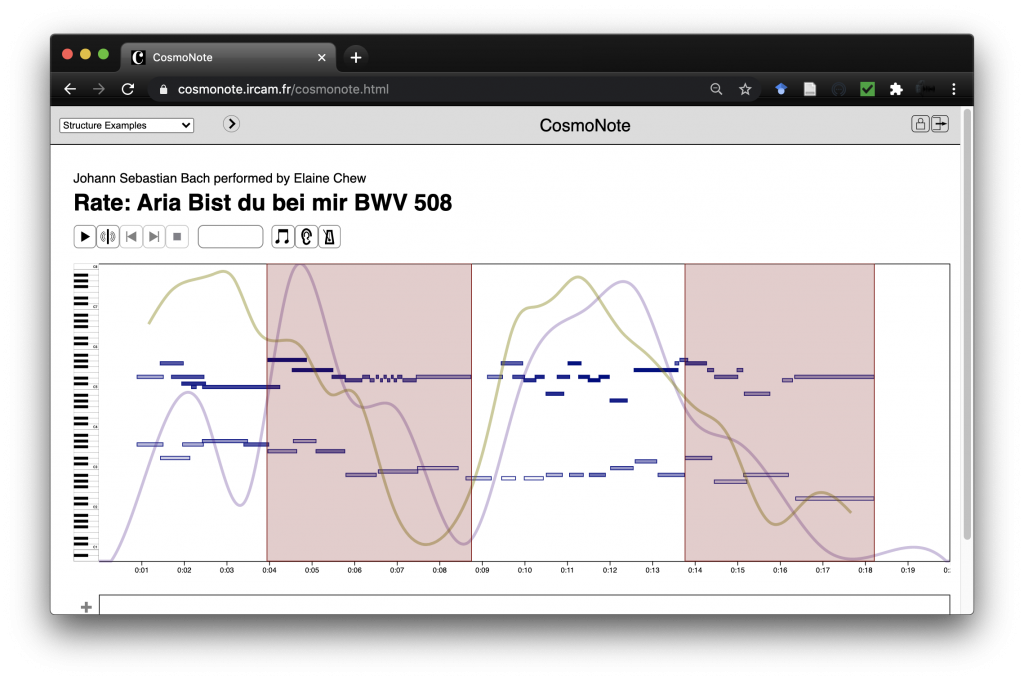Click the 0:04 mark on the time axis
Screen dimensions: 1024x681
269,570
